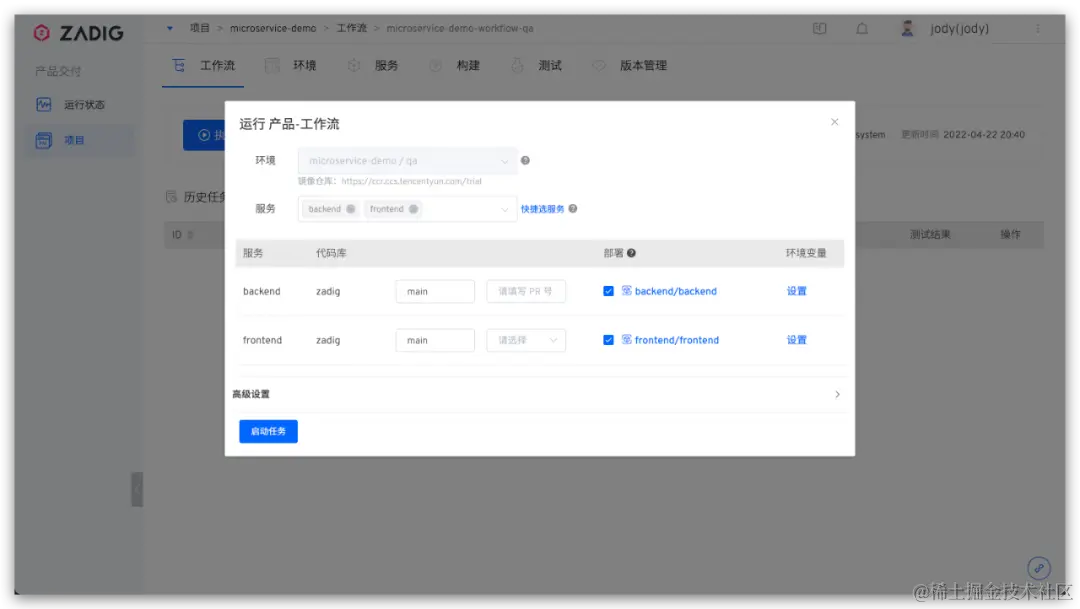Click the 历史任务 list icon

pyautogui.click(x=172, y=197)
